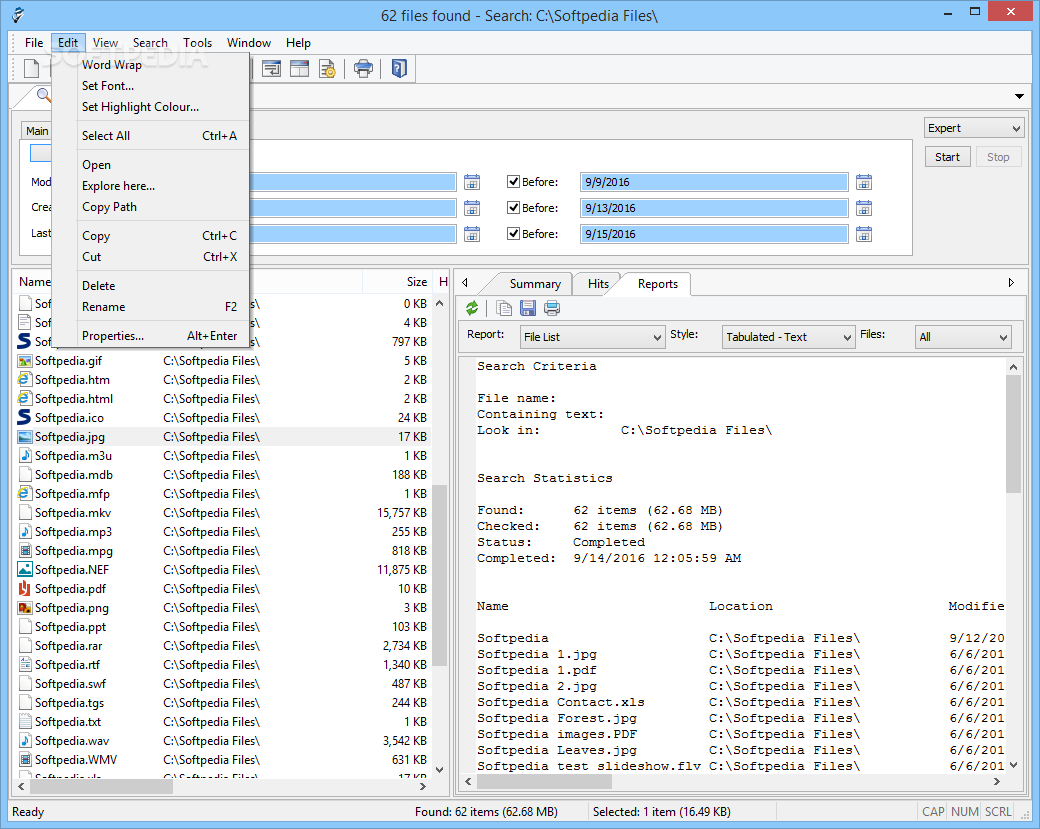
Task: Click the green refresh report icon
Action: 472,308
